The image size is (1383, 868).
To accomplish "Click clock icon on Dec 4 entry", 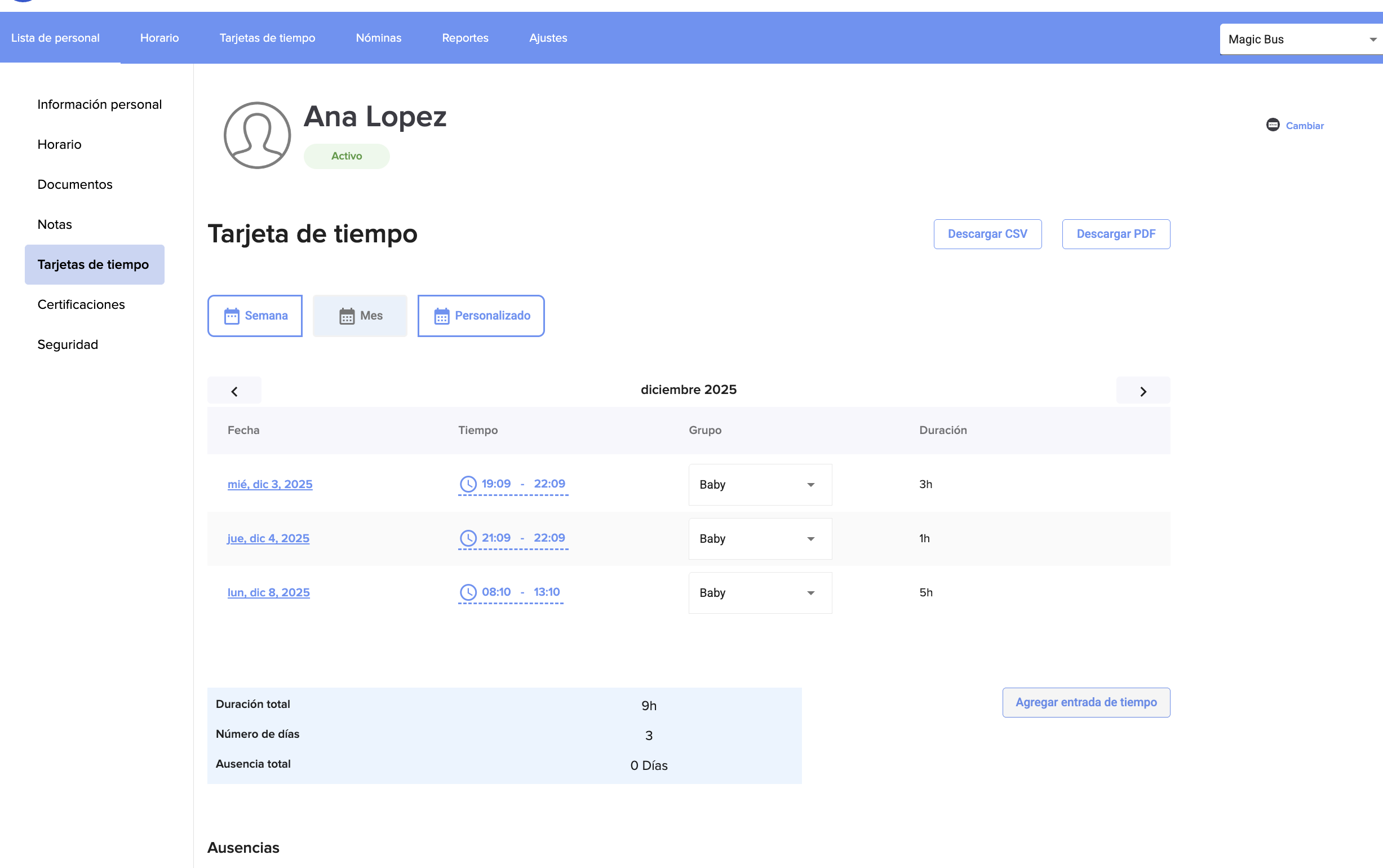I will [x=468, y=538].
